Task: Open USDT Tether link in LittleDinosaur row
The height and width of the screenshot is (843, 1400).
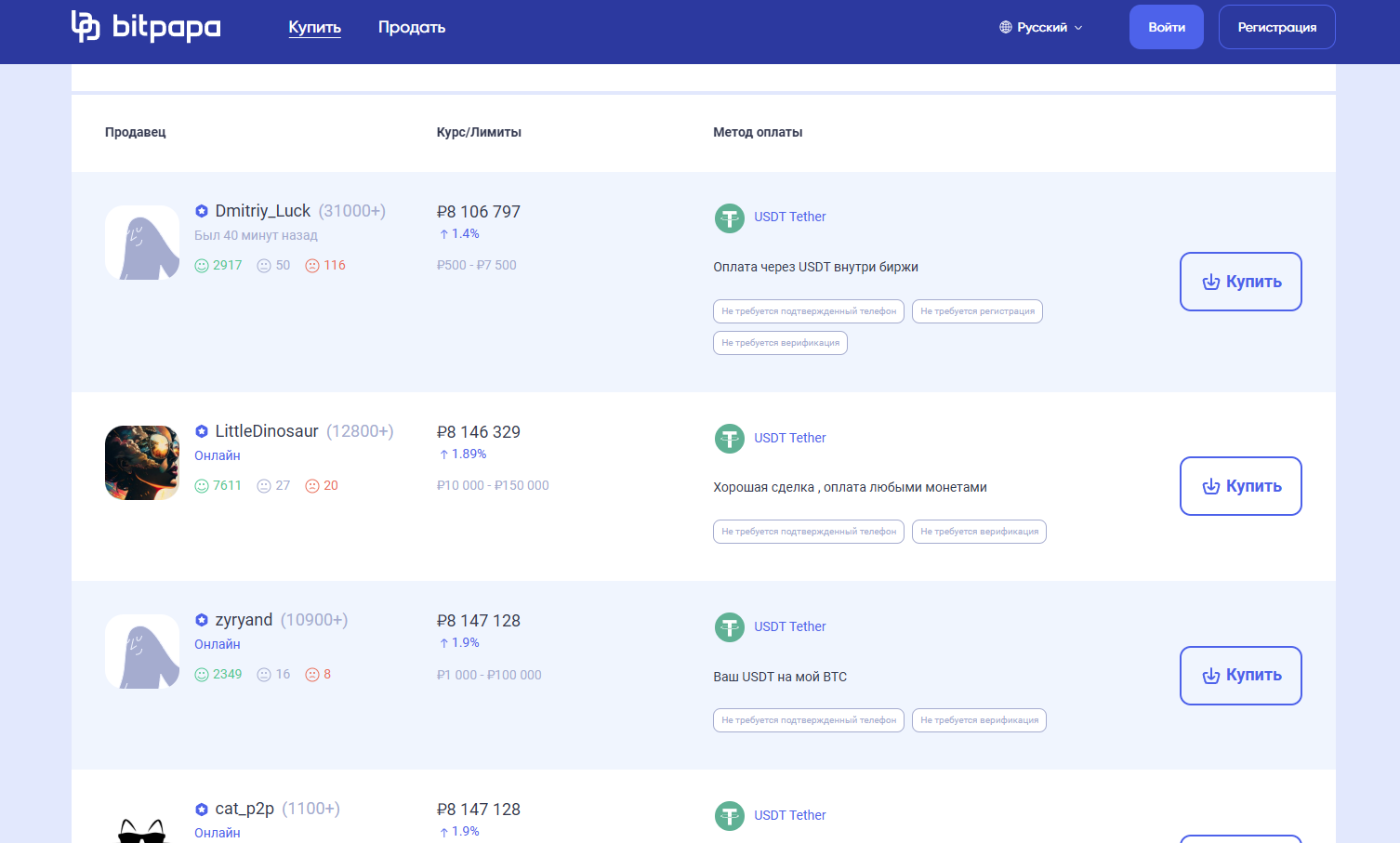Action: [790, 438]
